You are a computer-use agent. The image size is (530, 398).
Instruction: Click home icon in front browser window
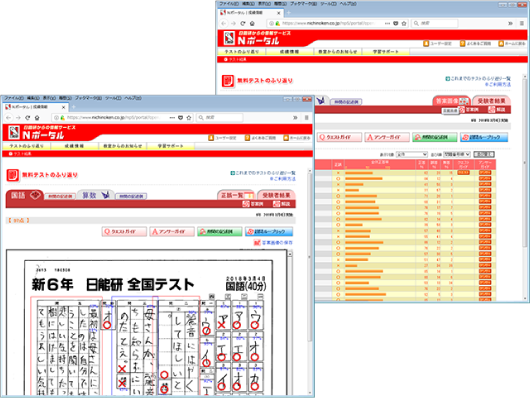coord(37,118)
